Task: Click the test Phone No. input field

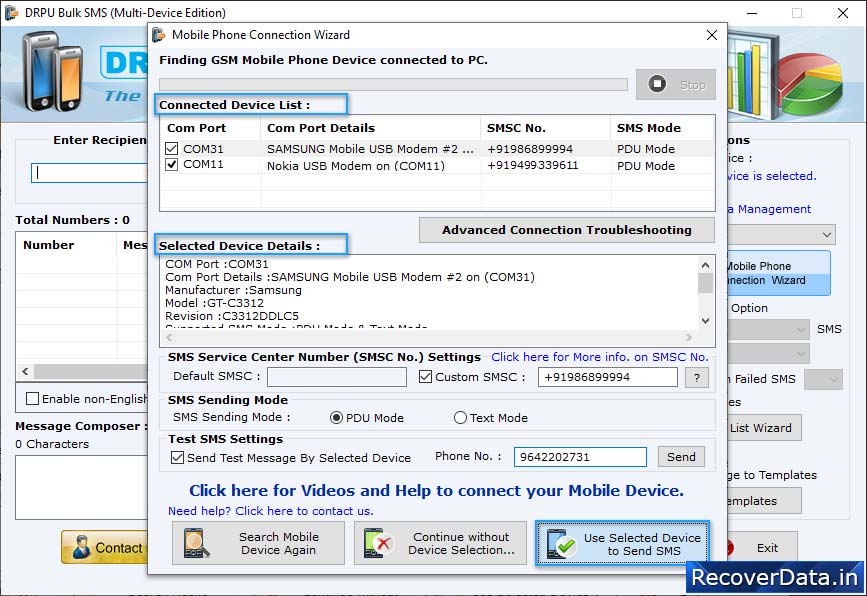Action: pos(580,457)
